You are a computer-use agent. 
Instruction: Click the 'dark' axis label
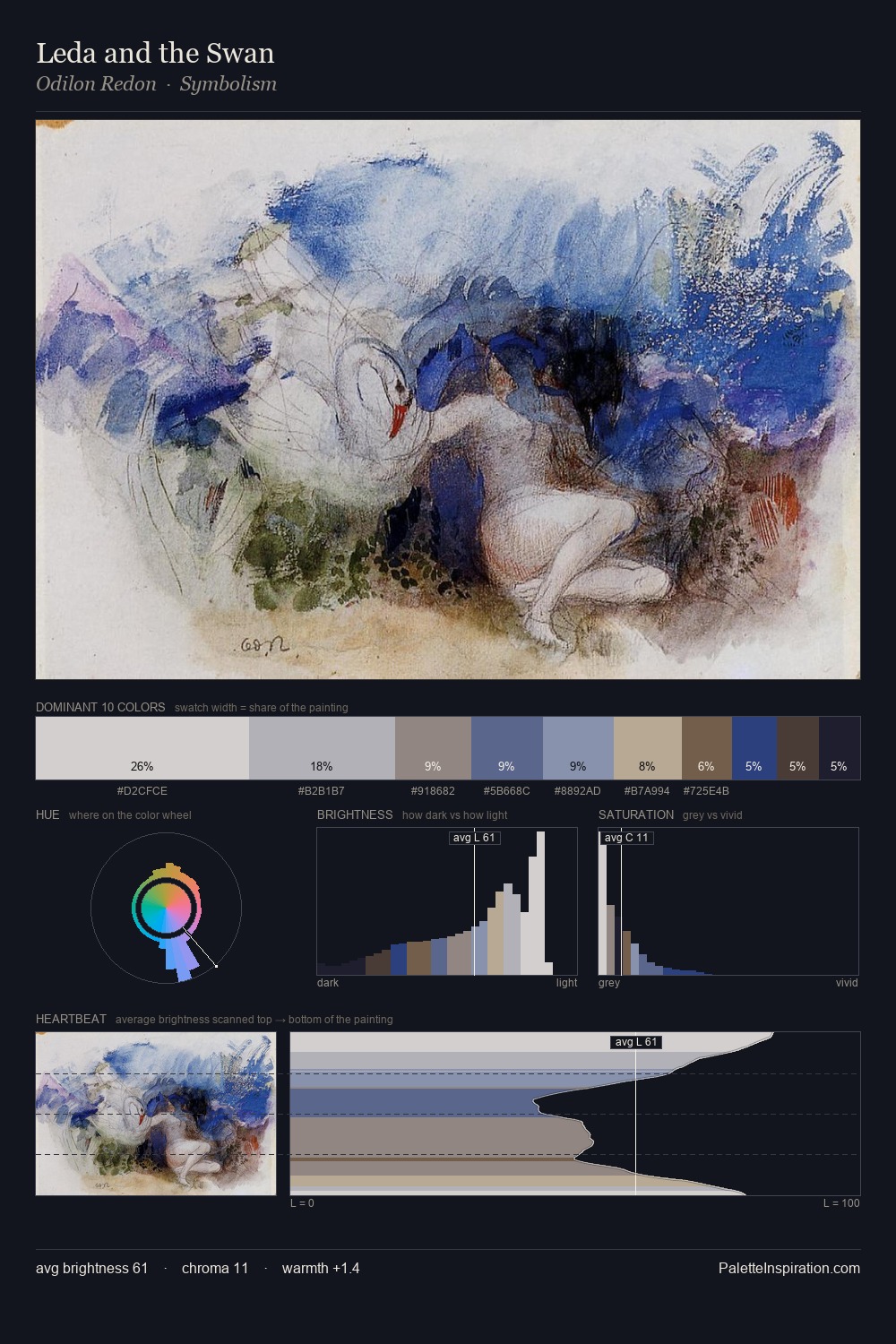(328, 983)
